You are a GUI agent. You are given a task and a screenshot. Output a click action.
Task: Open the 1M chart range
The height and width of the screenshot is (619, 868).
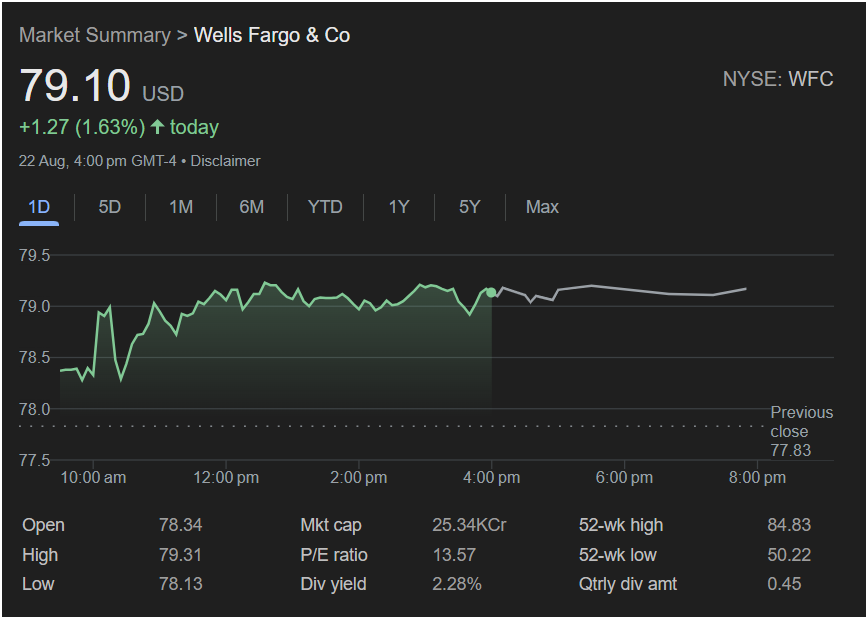point(181,207)
